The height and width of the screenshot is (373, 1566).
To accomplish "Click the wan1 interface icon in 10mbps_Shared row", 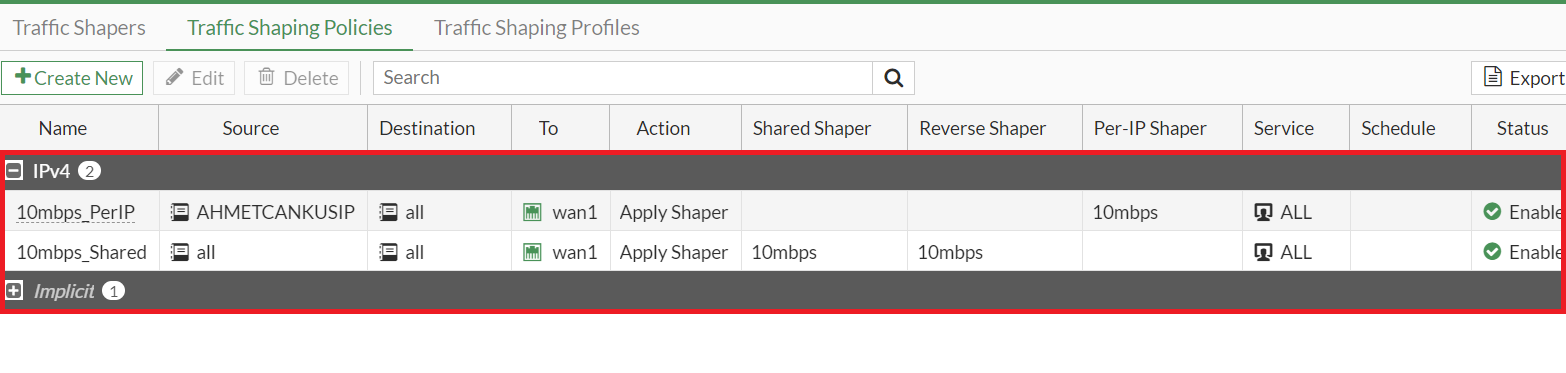I will pos(532,252).
